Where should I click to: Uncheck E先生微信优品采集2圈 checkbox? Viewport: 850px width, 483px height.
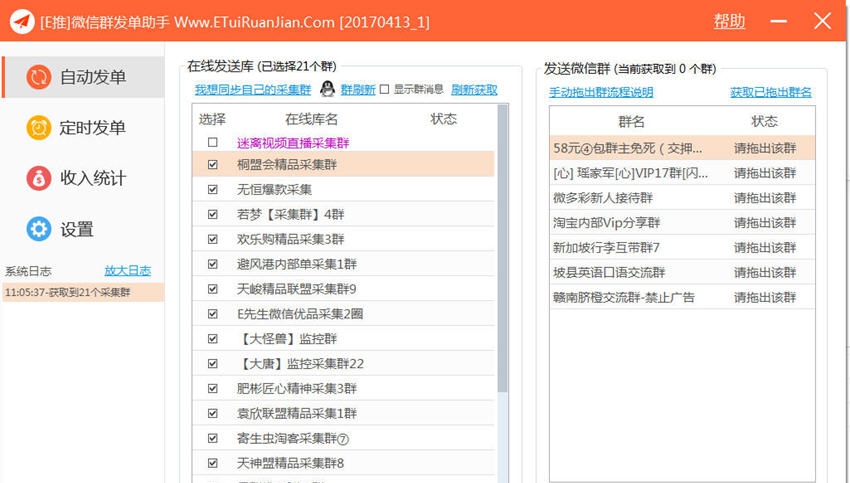212,314
